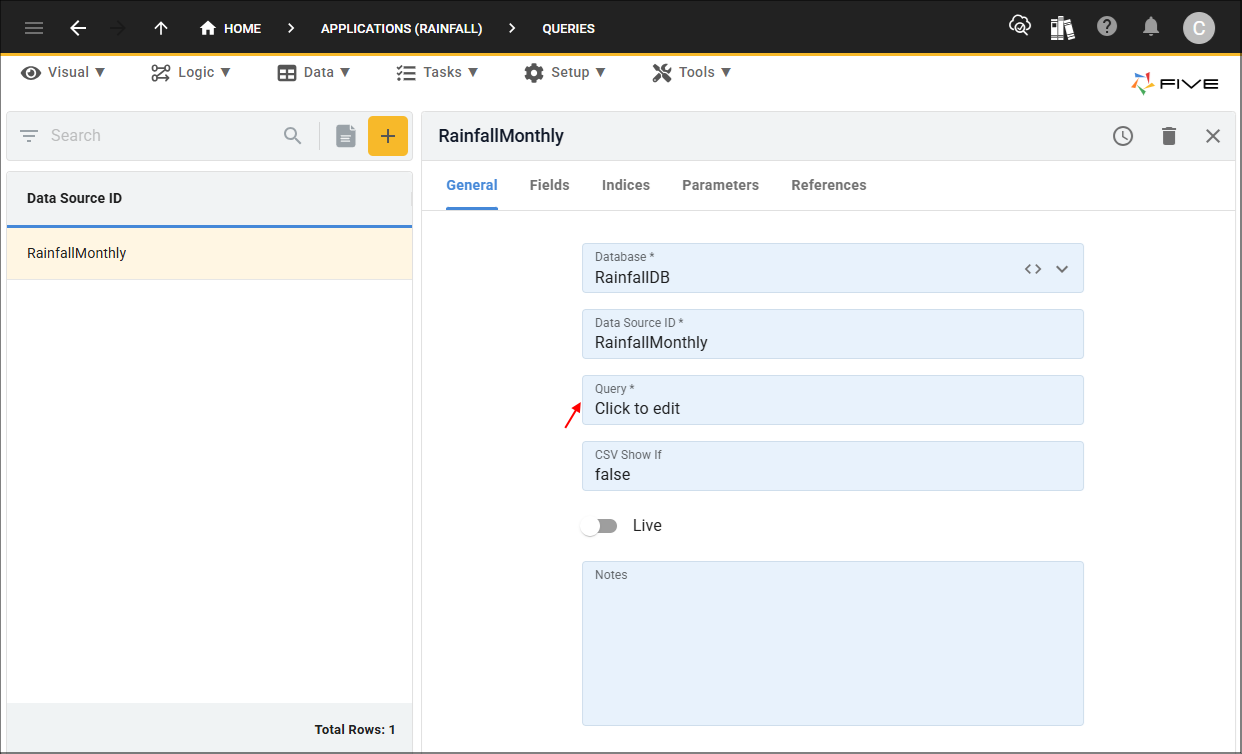Click the up-level navigation arrow

click(x=160, y=27)
